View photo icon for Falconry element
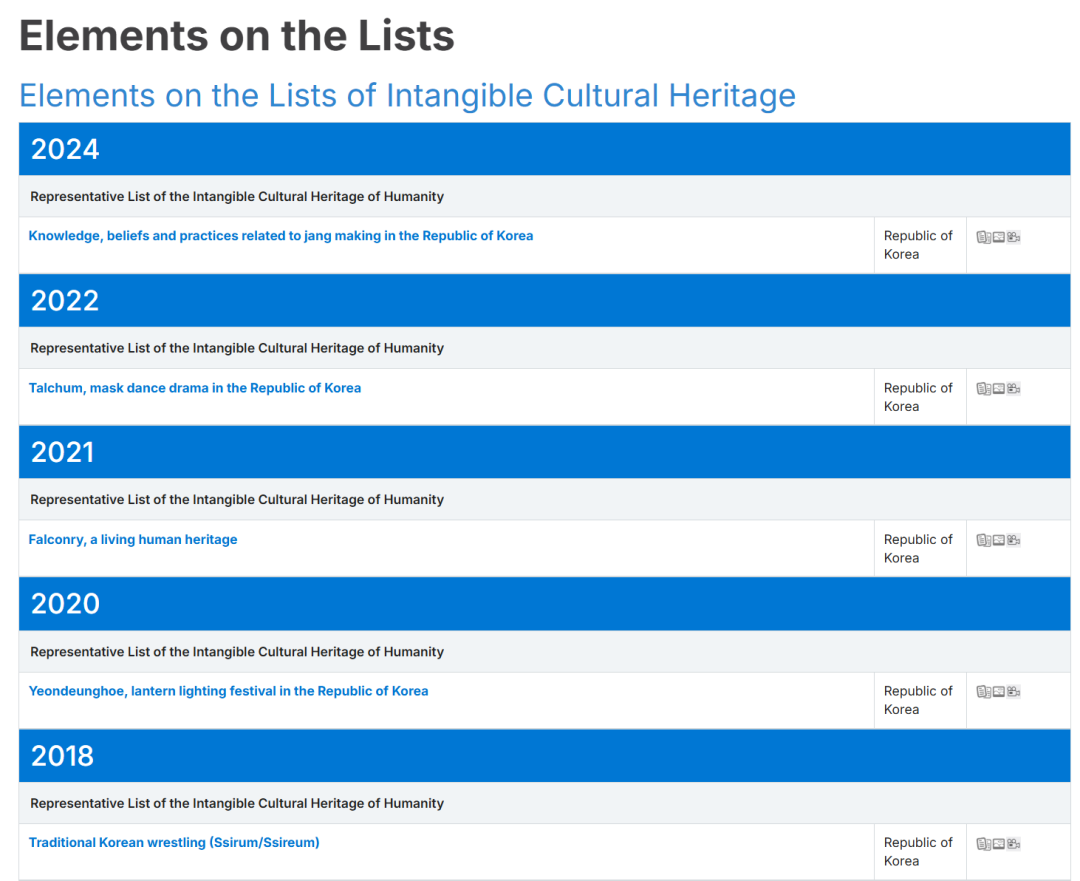Viewport: 1080px width, 881px height. click(x=998, y=540)
